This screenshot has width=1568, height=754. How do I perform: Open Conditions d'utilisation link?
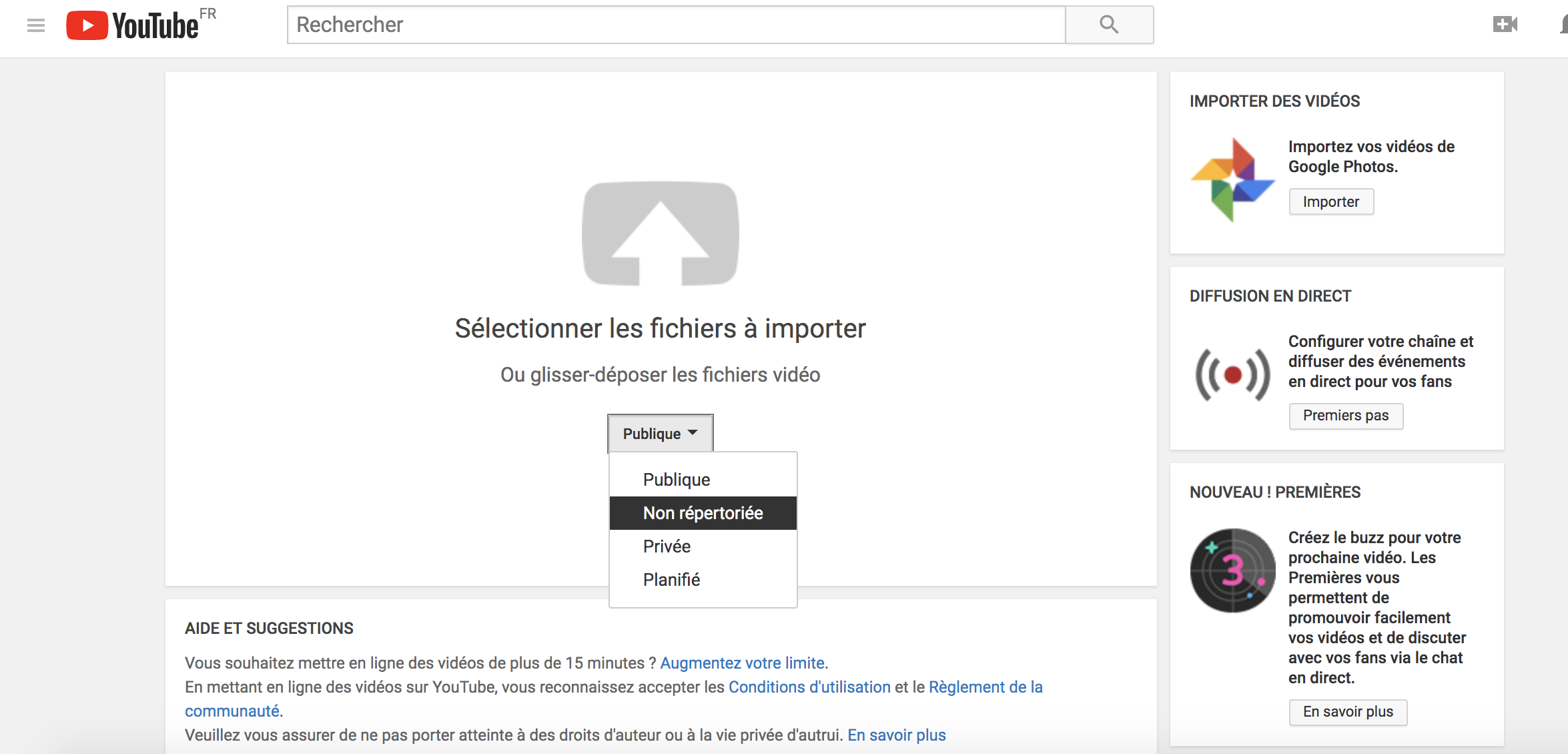(x=809, y=687)
